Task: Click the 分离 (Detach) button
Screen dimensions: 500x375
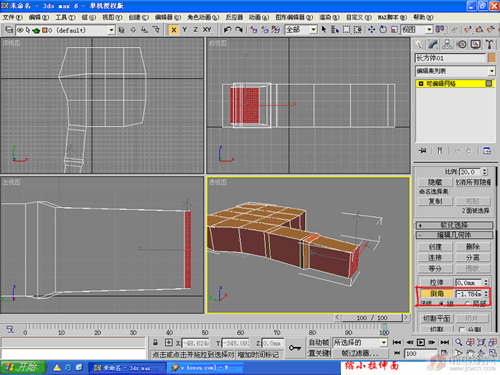Action: 473,257
